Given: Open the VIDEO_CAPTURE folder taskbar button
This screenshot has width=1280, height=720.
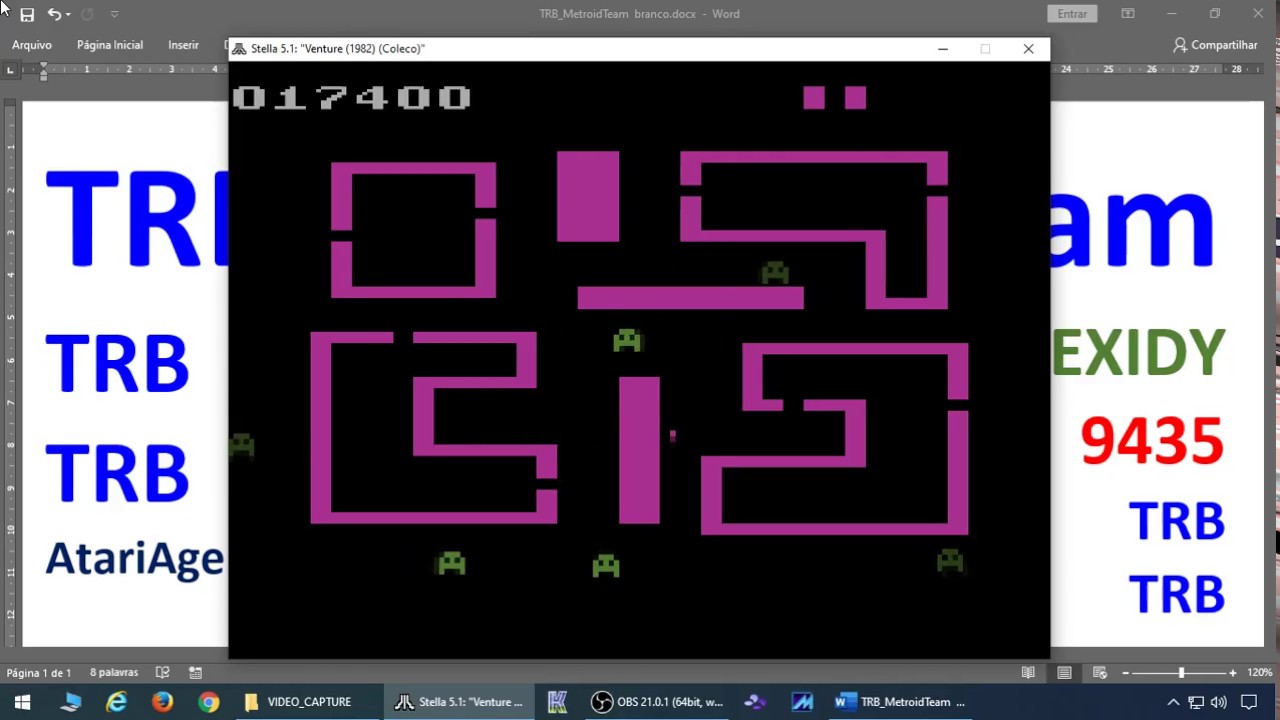Looking at the screenshot, I should [x=299, y=702].
